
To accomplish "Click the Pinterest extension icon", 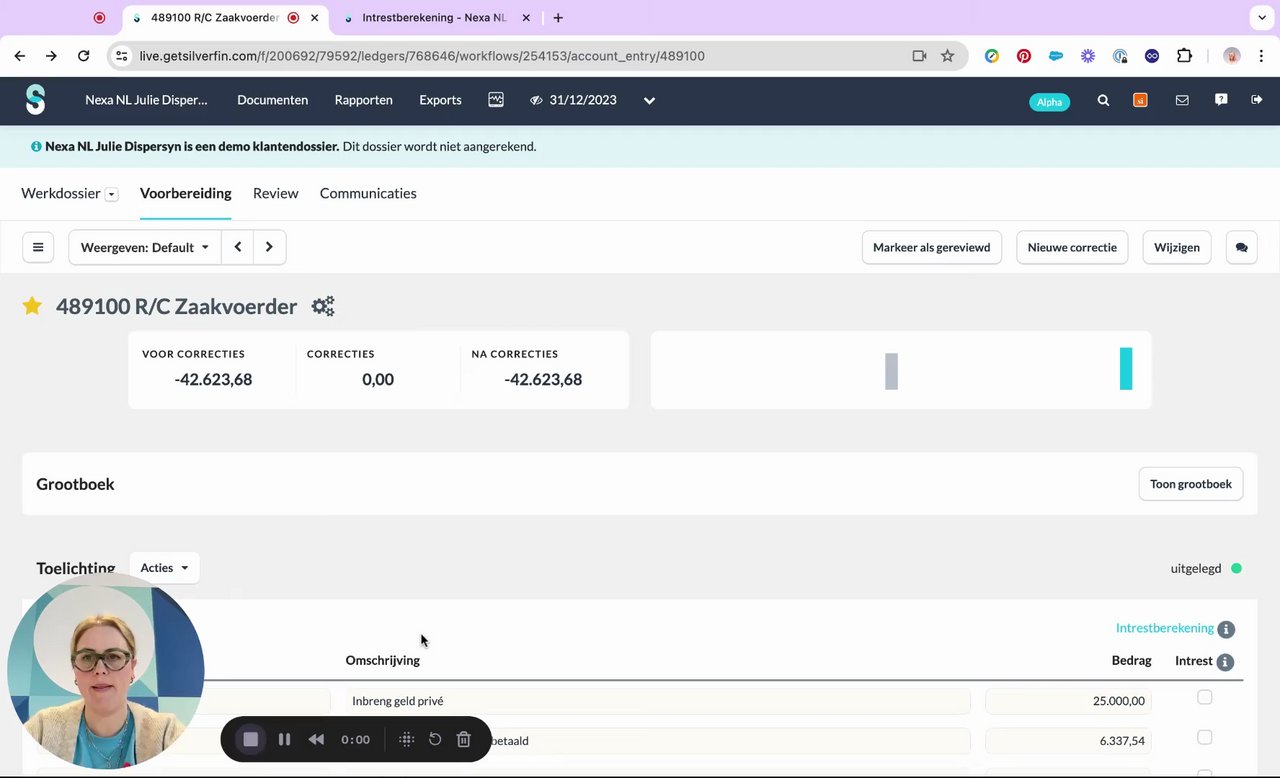I will [x=1024, y=56].
